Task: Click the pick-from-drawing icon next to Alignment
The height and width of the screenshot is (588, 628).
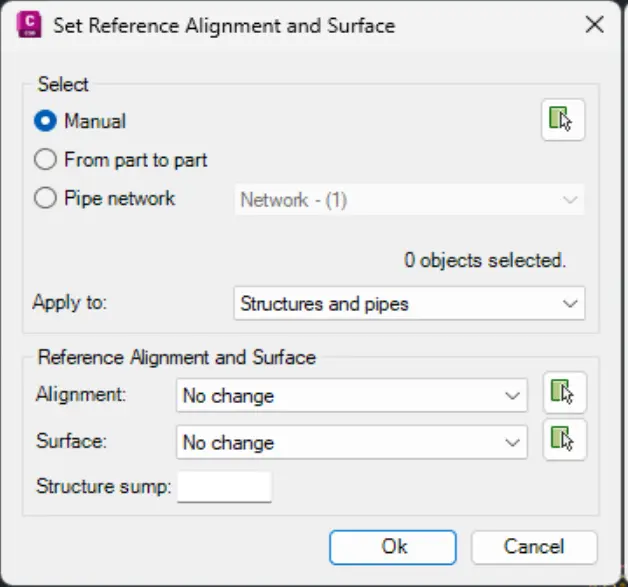Action: tap(564, 394)
